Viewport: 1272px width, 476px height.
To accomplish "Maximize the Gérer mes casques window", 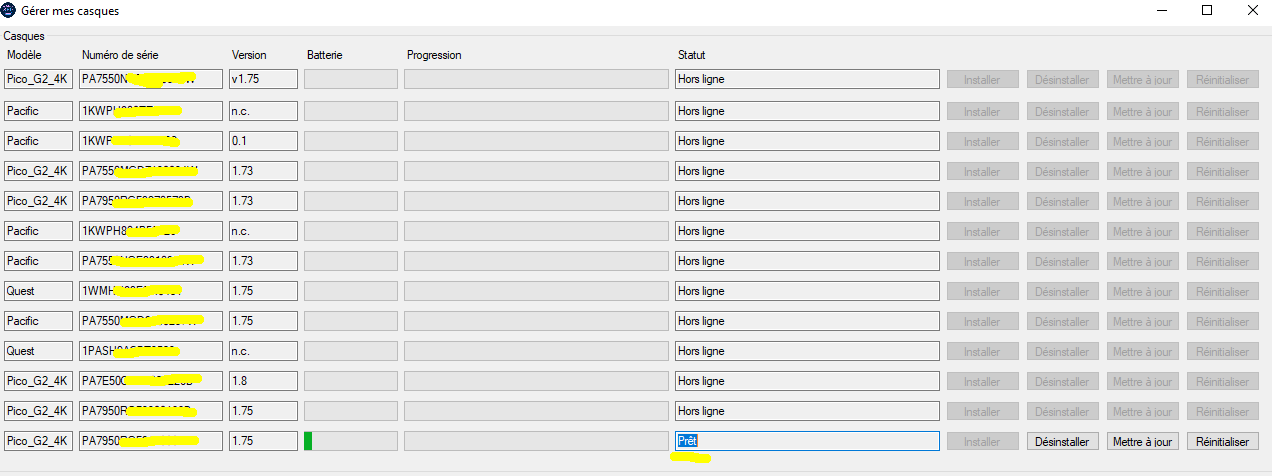I will [x=1207, y=10].
